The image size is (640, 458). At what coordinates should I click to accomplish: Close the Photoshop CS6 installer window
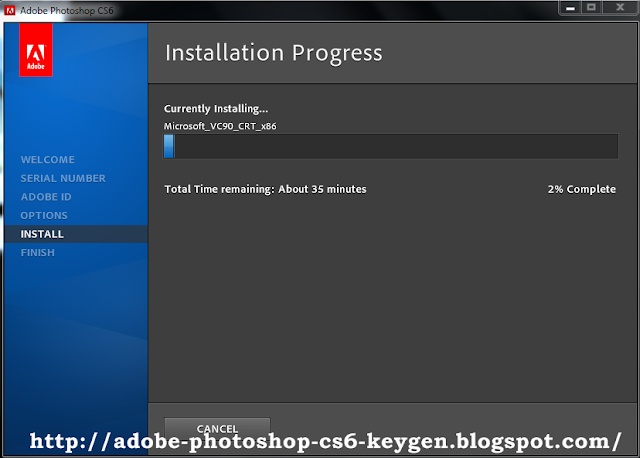(620, 8)
